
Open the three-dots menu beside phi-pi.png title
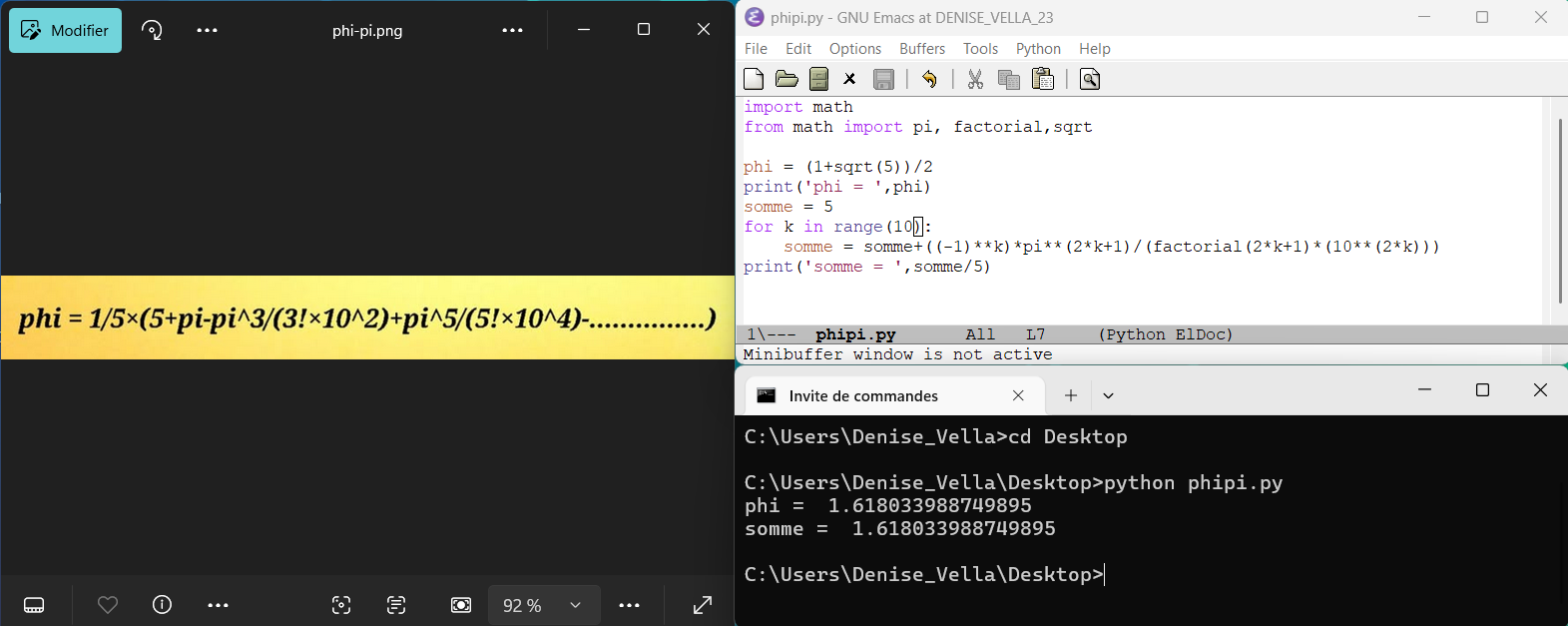512,30
